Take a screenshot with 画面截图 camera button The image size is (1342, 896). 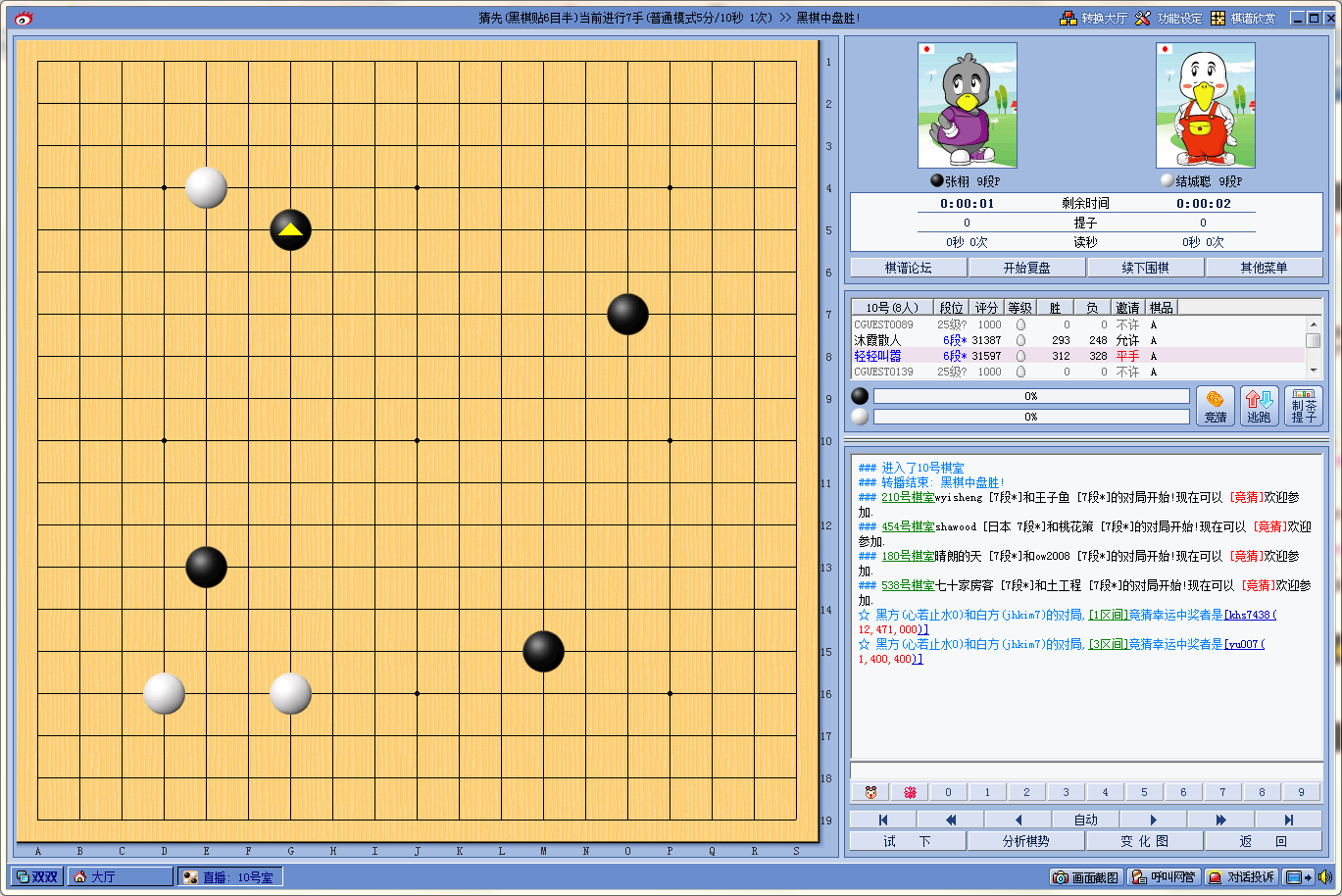click(1085, 877)
